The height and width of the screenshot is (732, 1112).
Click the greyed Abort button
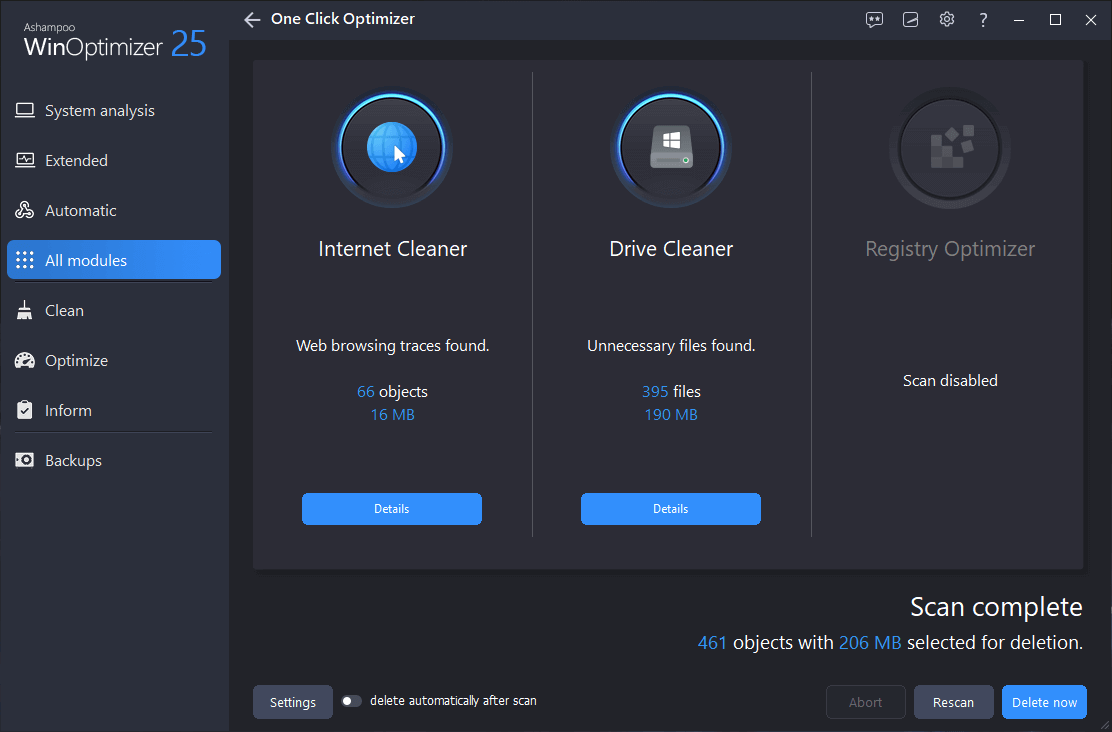[865, 702]
